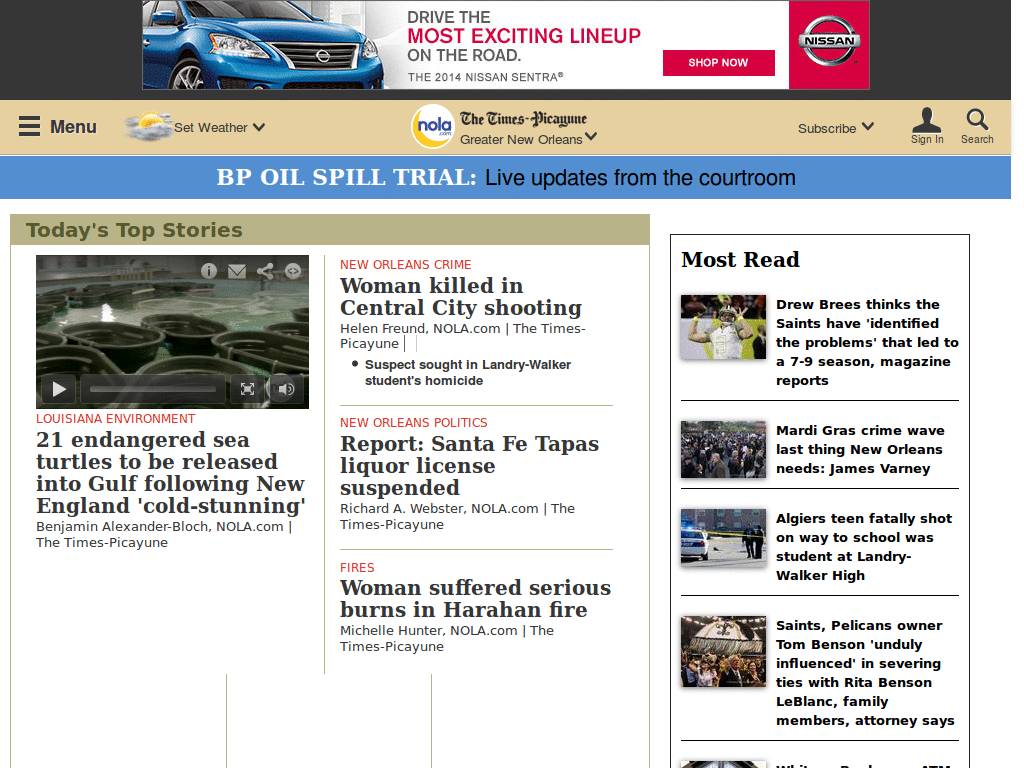Read the 21 endangered sea turtles headline
This screenshot has height=768, width=1024.
(x=170, y=472)
